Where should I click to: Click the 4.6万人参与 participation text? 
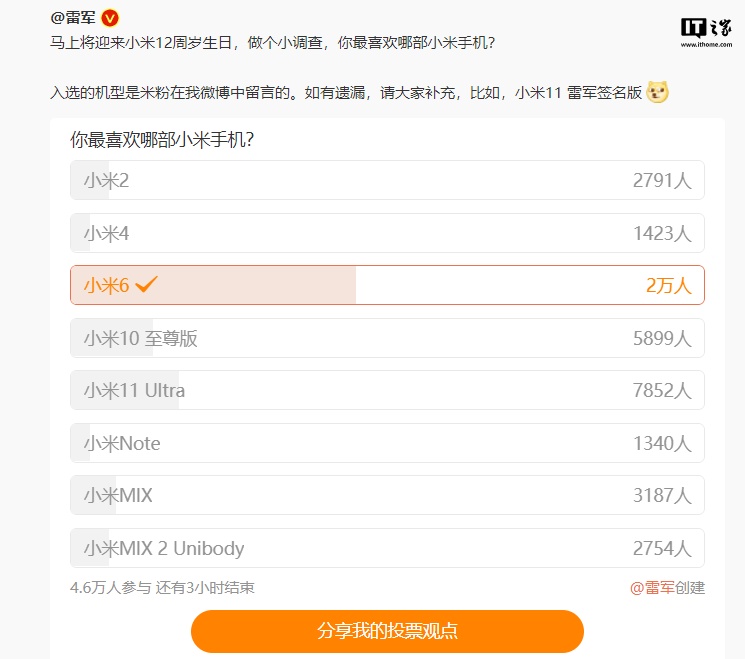point(110,588)
